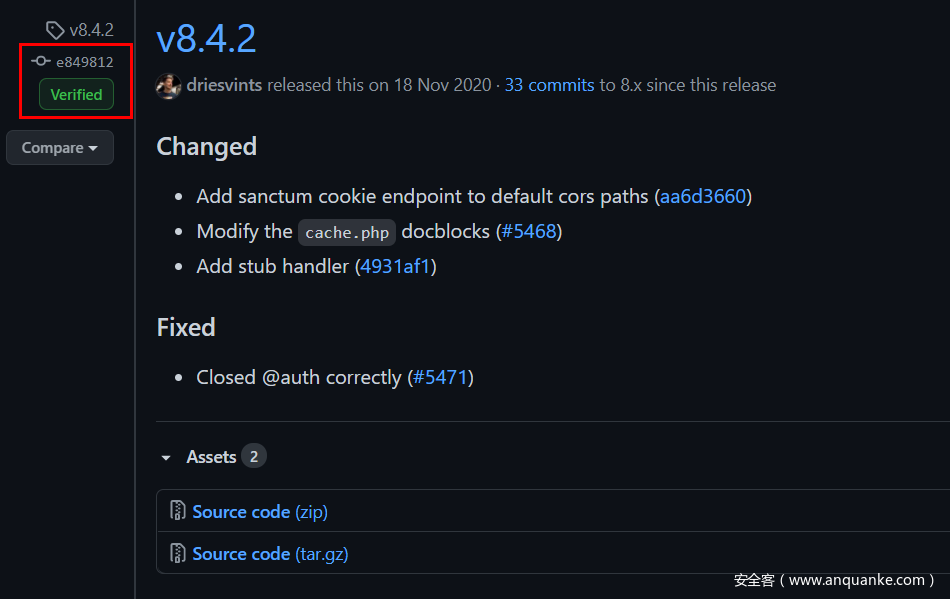View the 33 commits since release
The width and height of the screenshot is (950, 599).
(549, 85)
